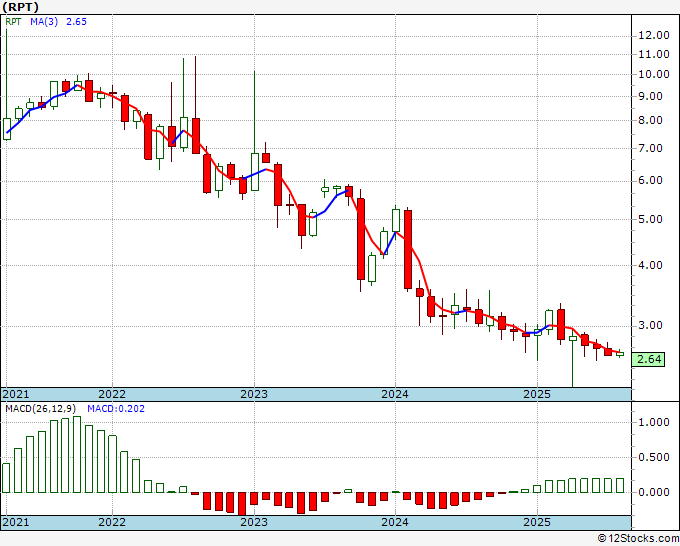Click 2025 on the price chart timeline
This screenshot has width=680, height=546.
click(537, 394)
